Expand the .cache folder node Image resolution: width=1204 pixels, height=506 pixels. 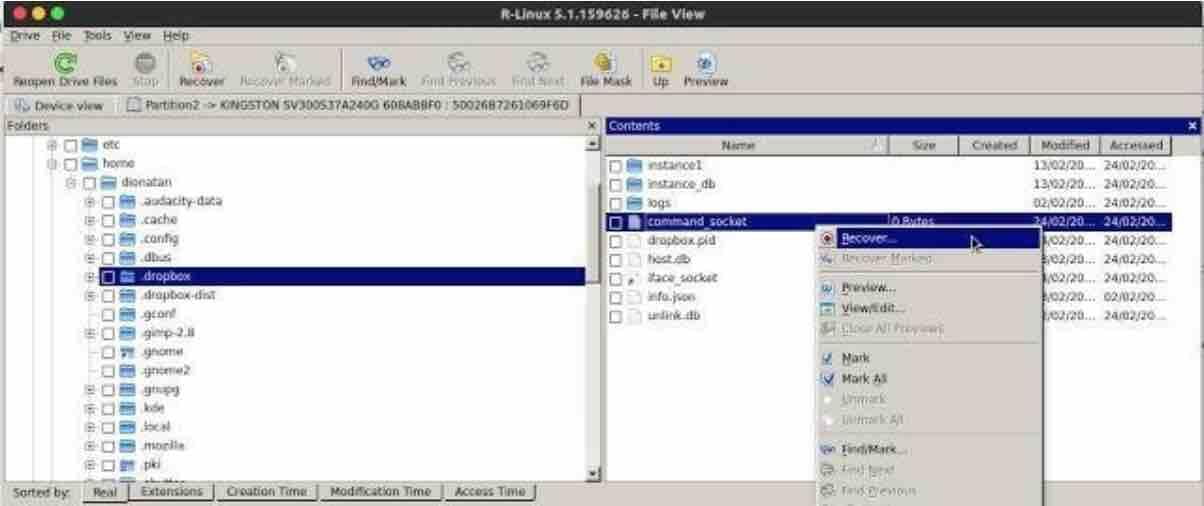[90, 220]
